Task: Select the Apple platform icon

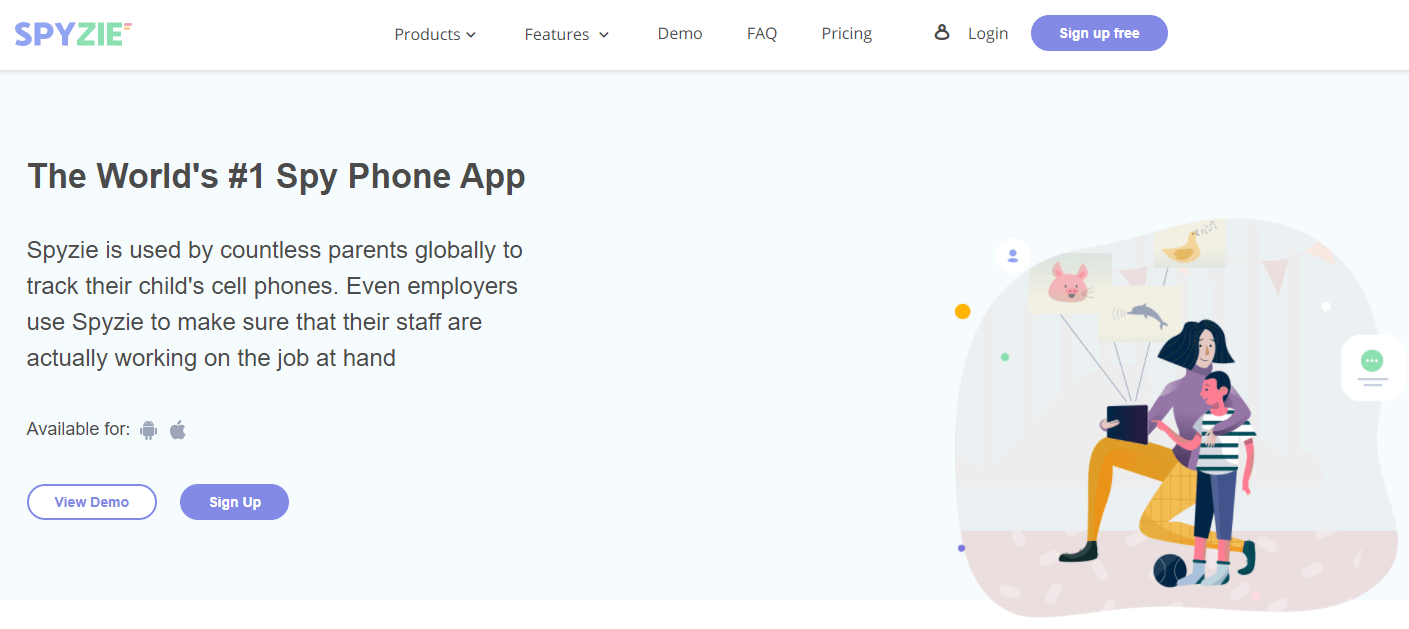Action: (178, 430)
